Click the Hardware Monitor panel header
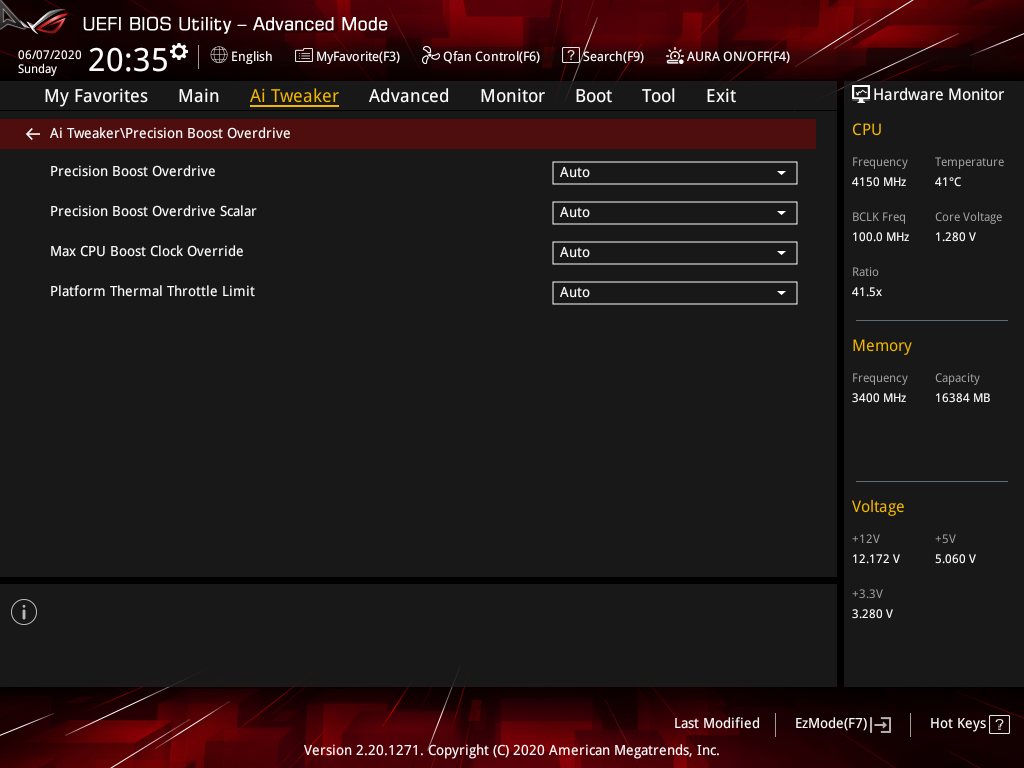The image size is (1024, 768). [928, 95]
